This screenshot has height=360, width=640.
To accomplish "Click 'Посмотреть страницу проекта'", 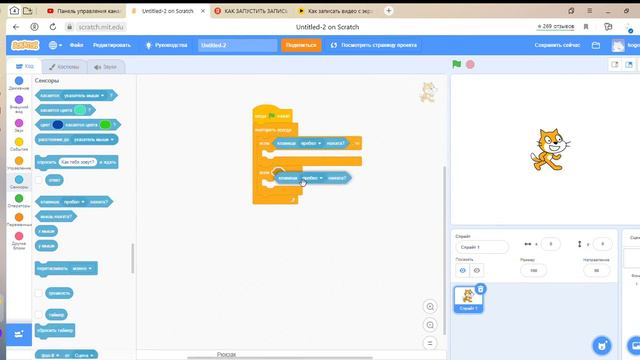I will pyautogui.click(x=374, y=45).
